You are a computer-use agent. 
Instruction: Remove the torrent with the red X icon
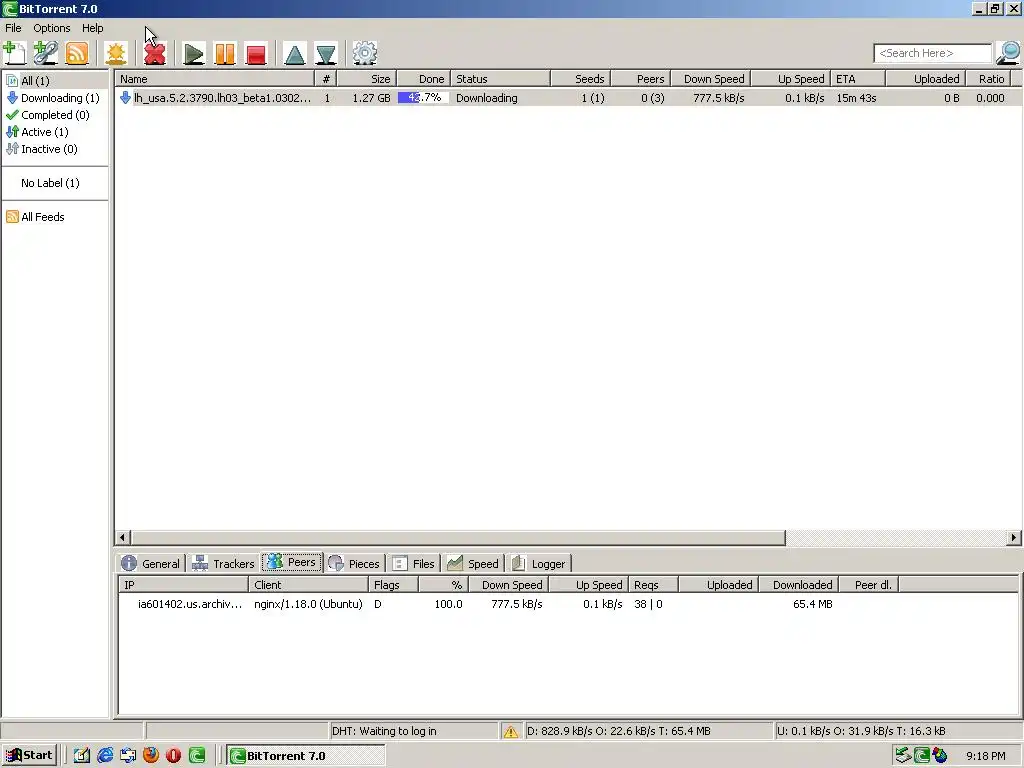pos(155,53)
